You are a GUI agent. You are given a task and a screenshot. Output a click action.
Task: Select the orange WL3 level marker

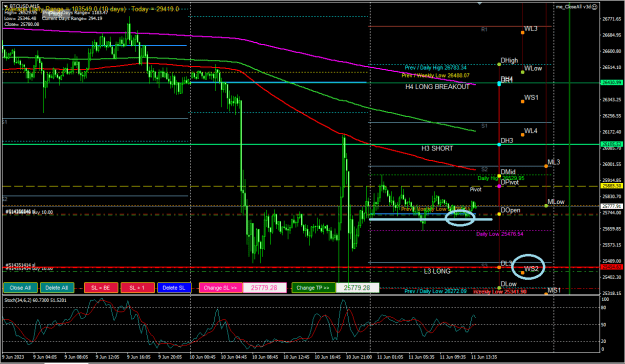(x=523, y=32)
